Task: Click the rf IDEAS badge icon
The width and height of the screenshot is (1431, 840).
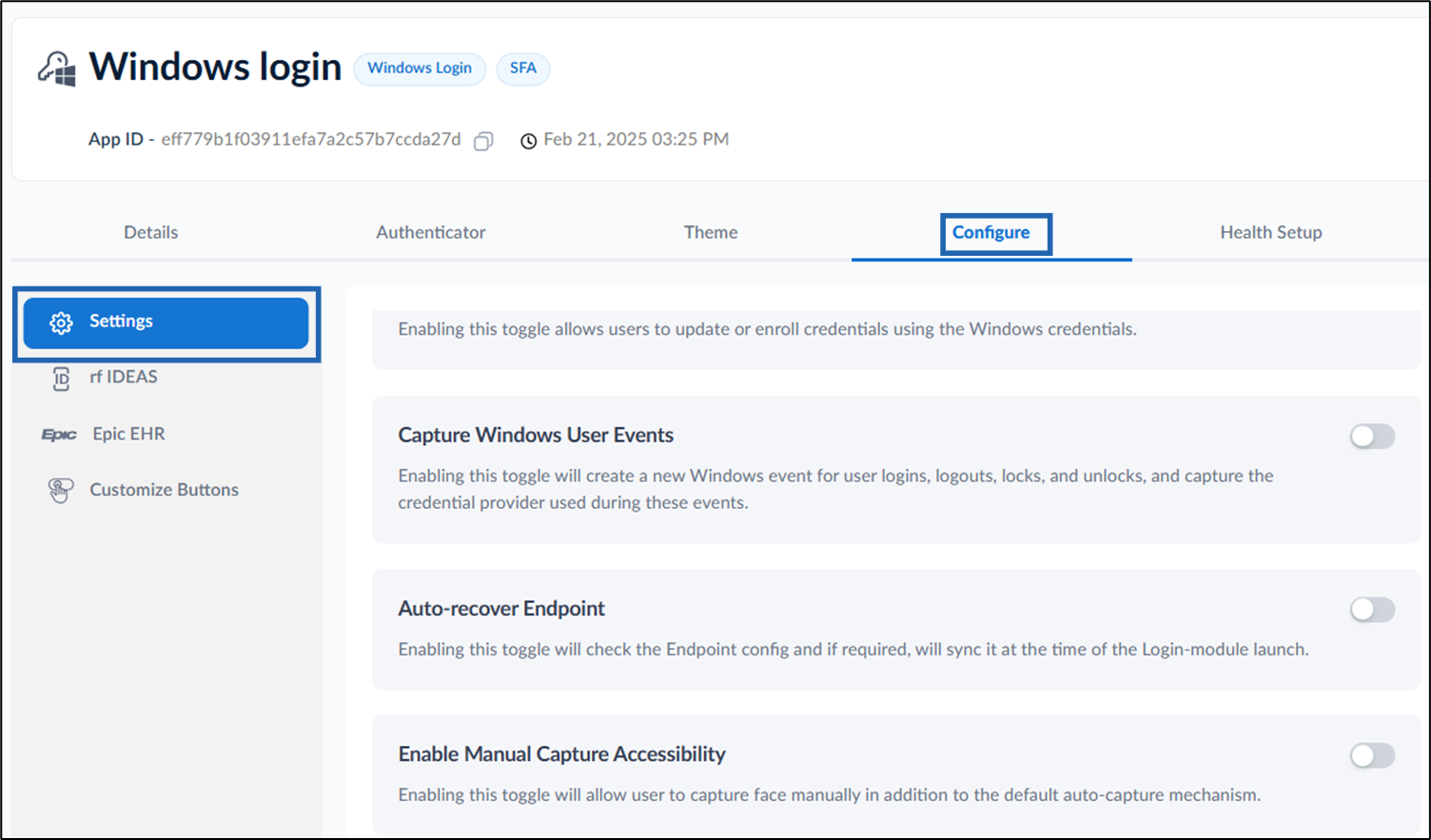Action: 61,379
